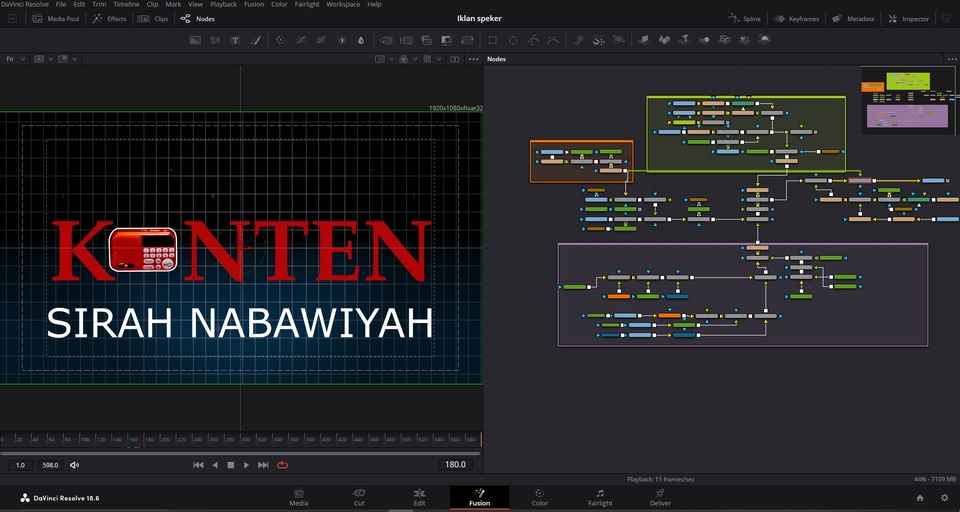
Task: Add a Rectangle mask
Action: [492, 40]
